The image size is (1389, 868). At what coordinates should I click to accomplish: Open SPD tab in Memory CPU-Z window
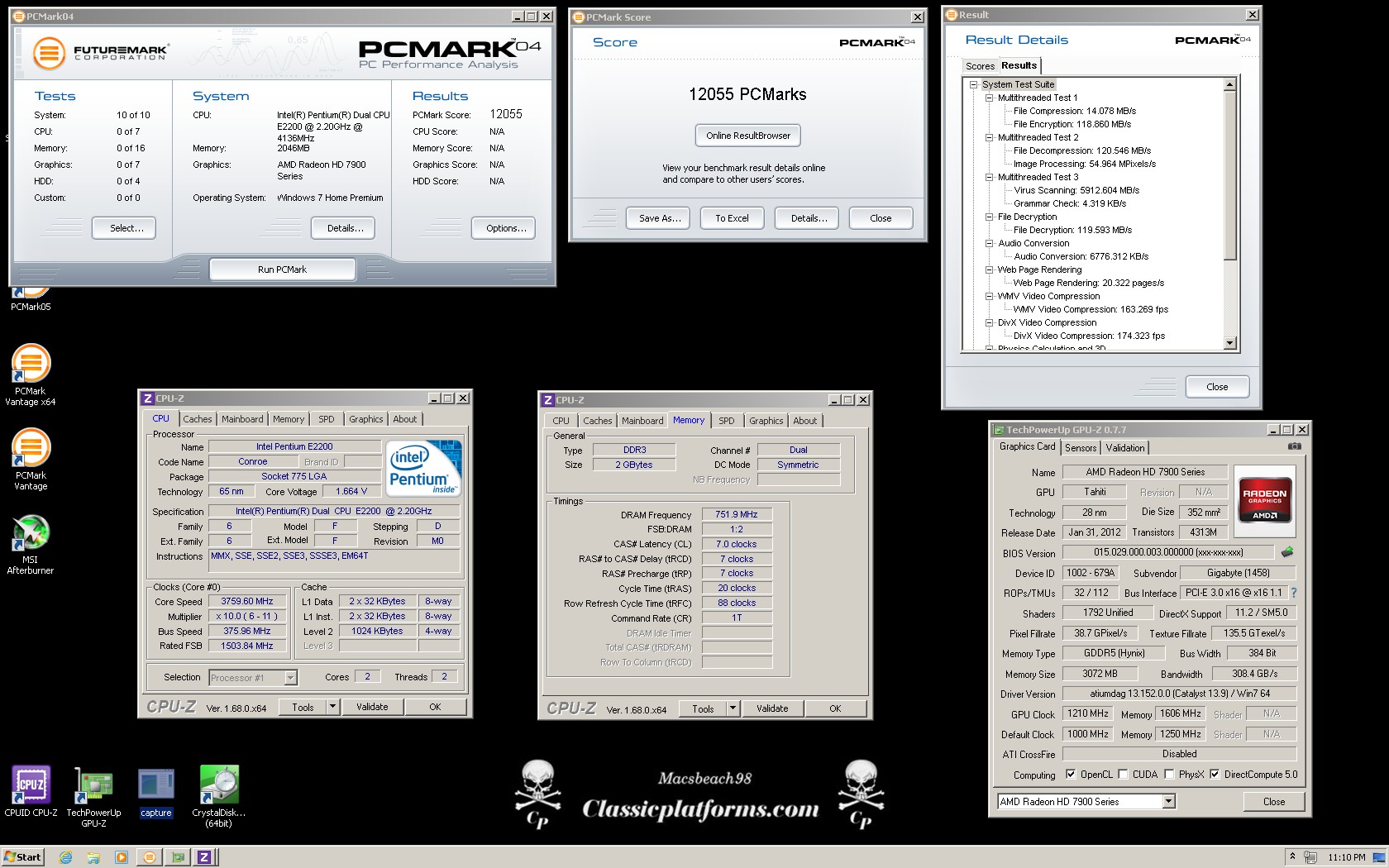click(x=727, y=421)
